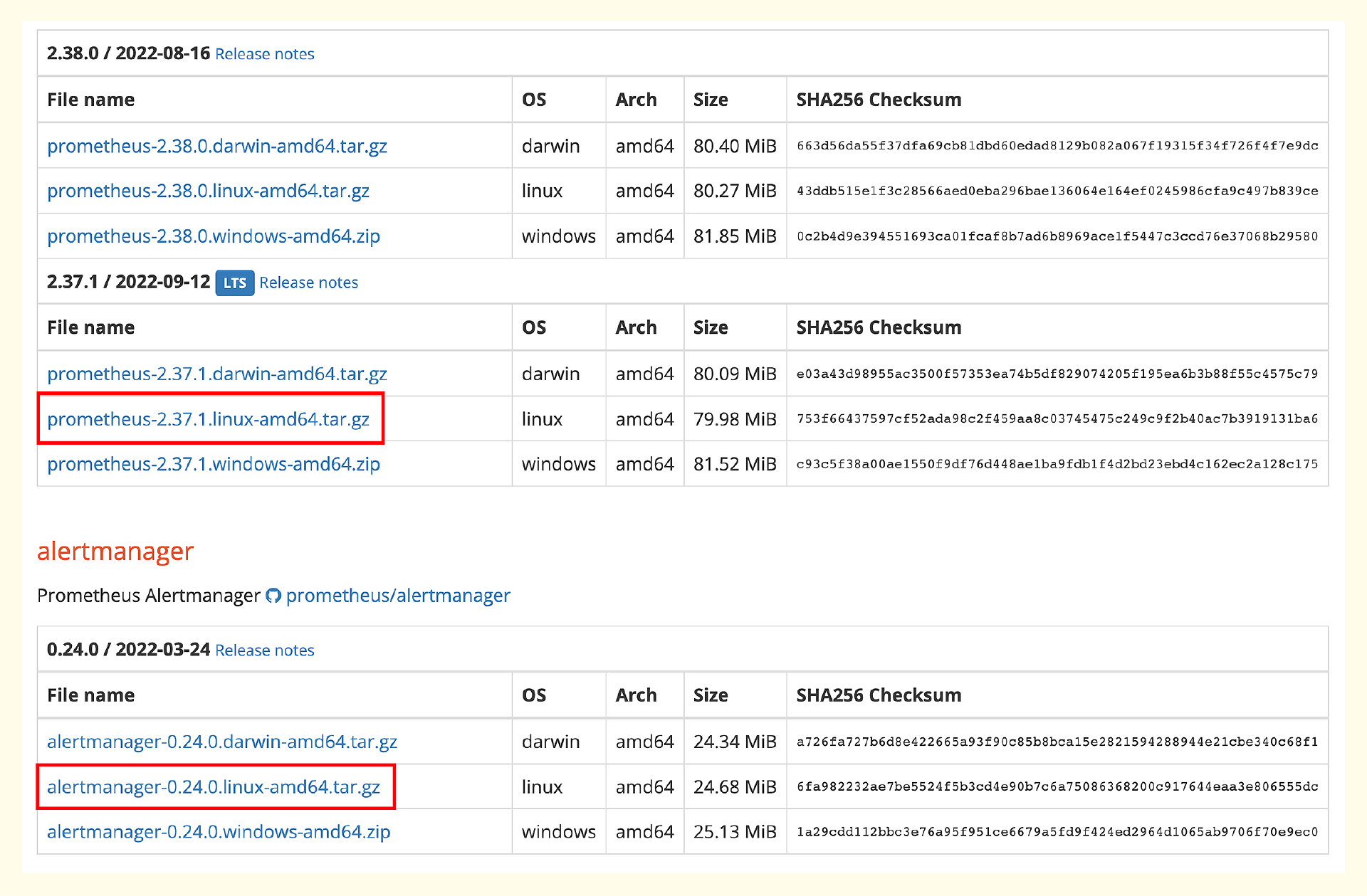Select checksum starting with e03a43d98955
This screenshot has height=896, width=1367.
tap(1057, 374)
